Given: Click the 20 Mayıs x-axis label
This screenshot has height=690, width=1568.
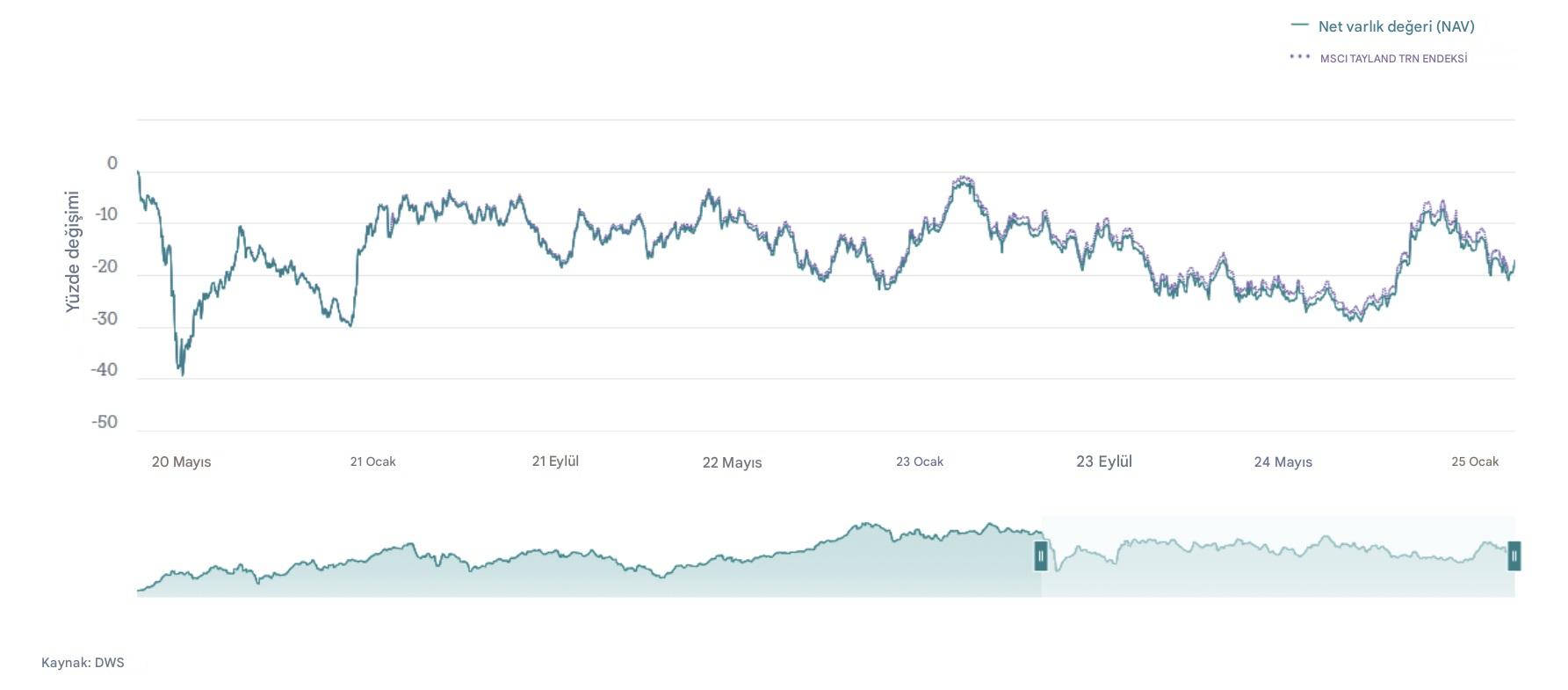Looking at the screenshot, I should pos(181,461).
